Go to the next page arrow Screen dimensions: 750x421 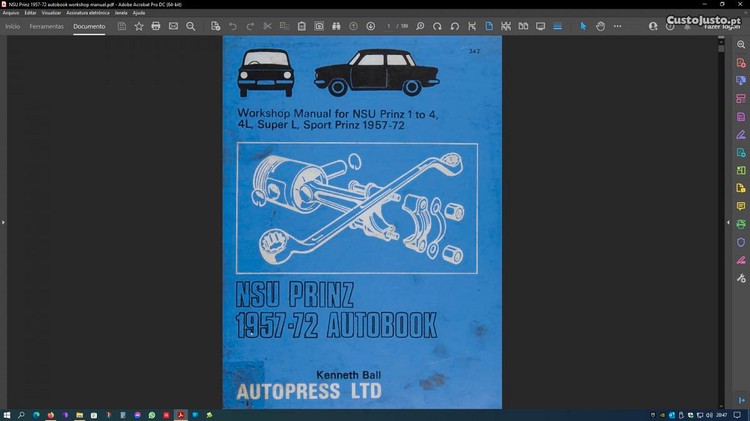click(371, 26)
